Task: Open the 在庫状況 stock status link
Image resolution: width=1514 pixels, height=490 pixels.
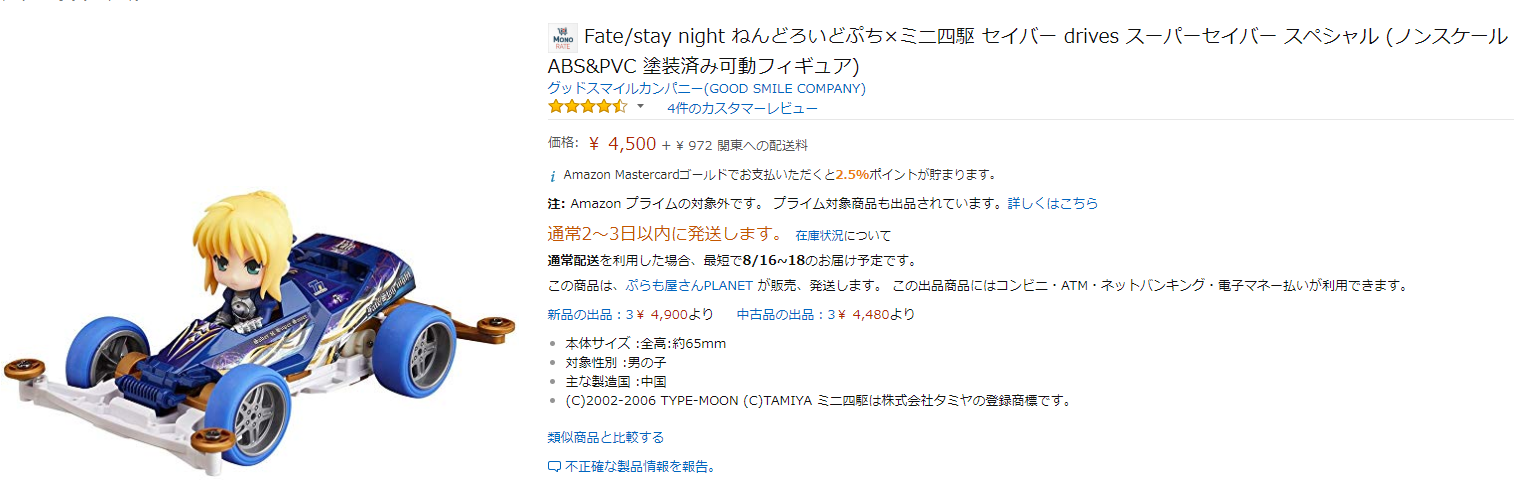Action: tap(820, 236)
